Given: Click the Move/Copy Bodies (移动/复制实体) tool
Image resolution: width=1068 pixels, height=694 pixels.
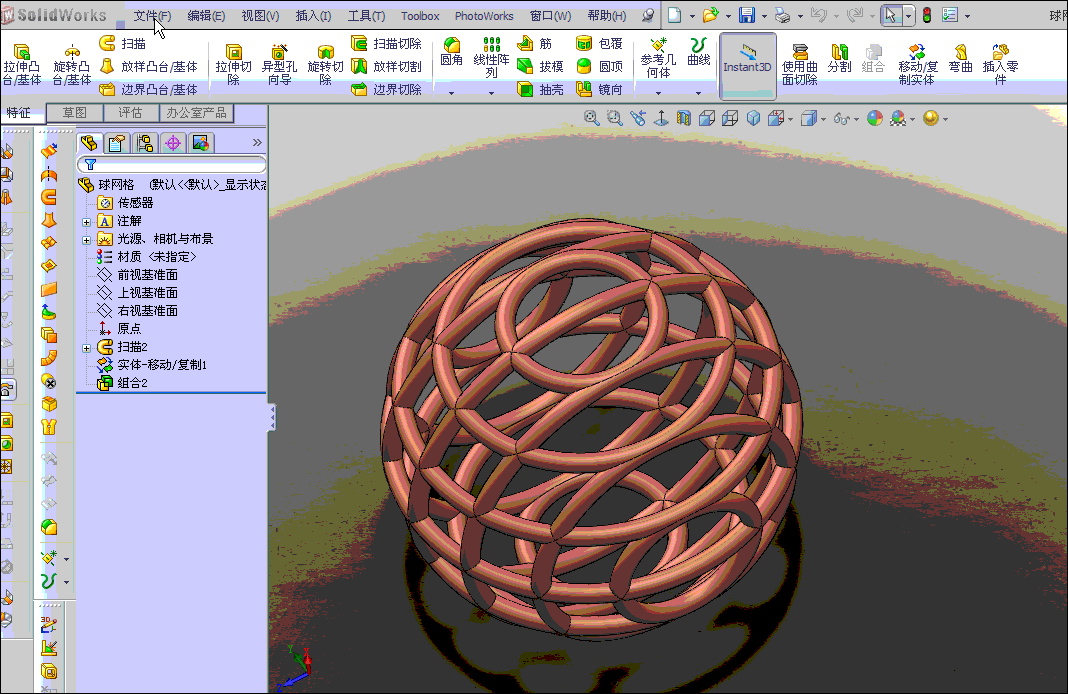Looking at the screenshot, I should [917, 65].
